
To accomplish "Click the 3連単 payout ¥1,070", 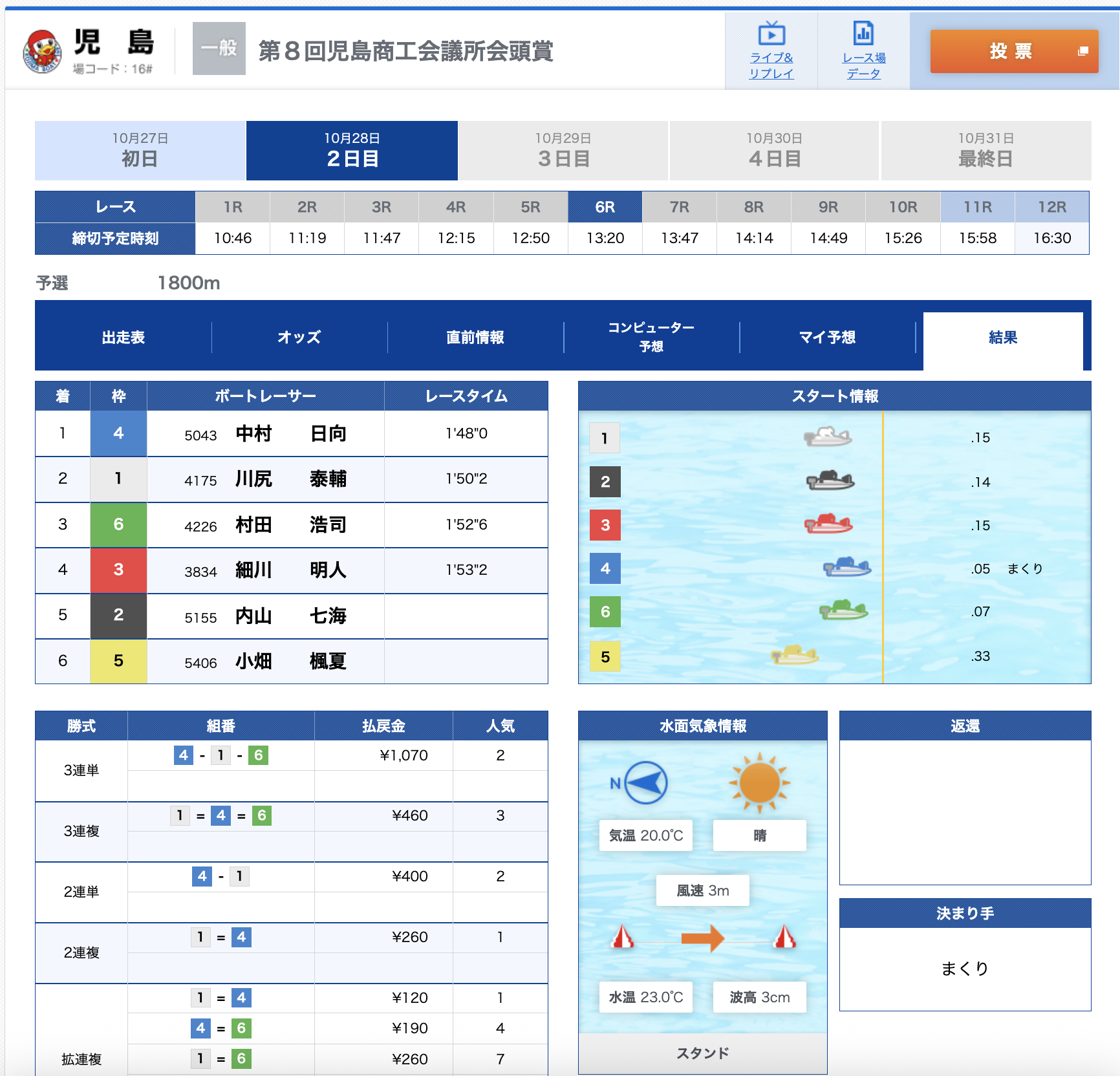I will pyautogui.click(x=404, y=755).
